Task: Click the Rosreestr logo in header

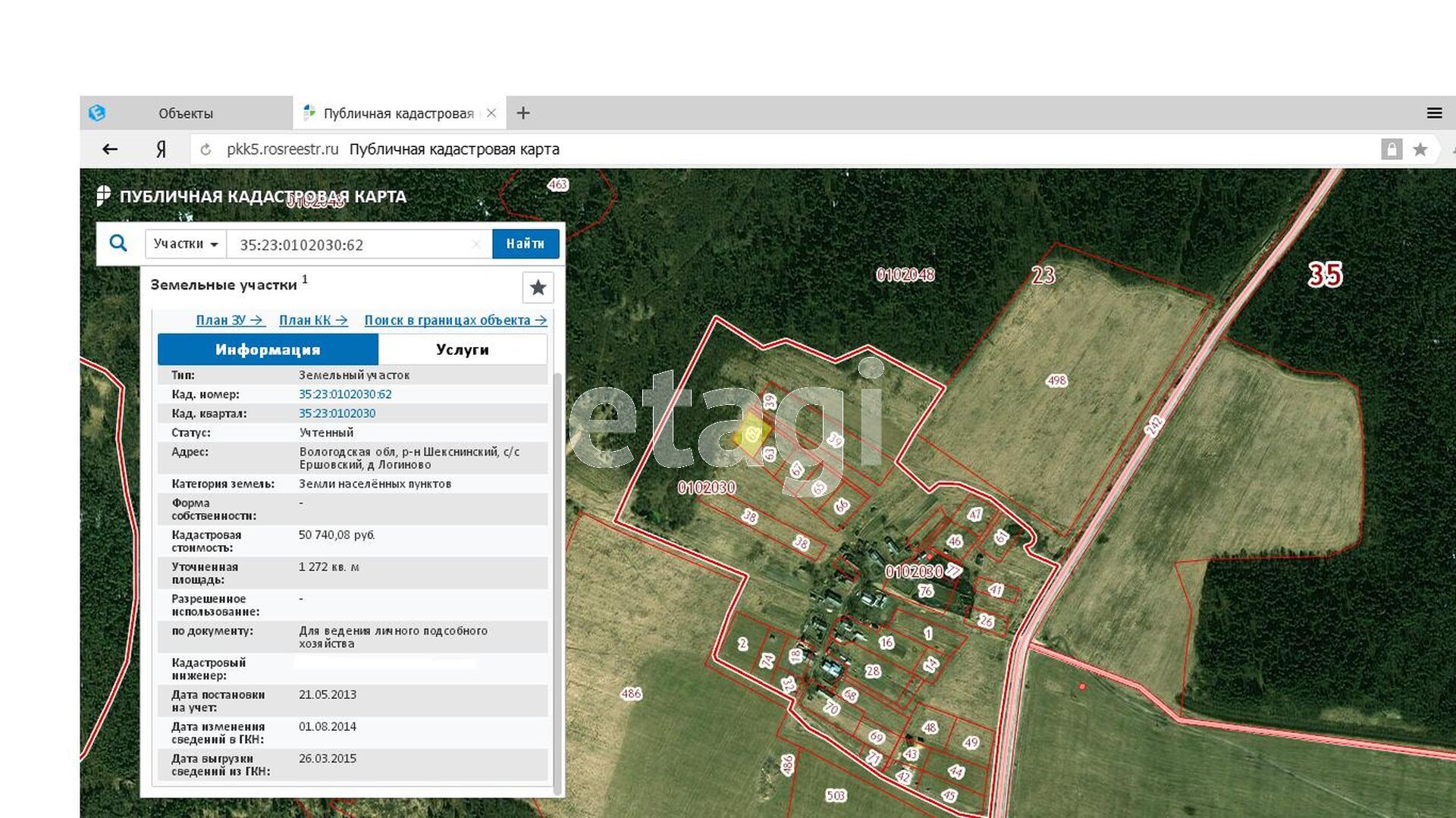Action: (104, 196)
